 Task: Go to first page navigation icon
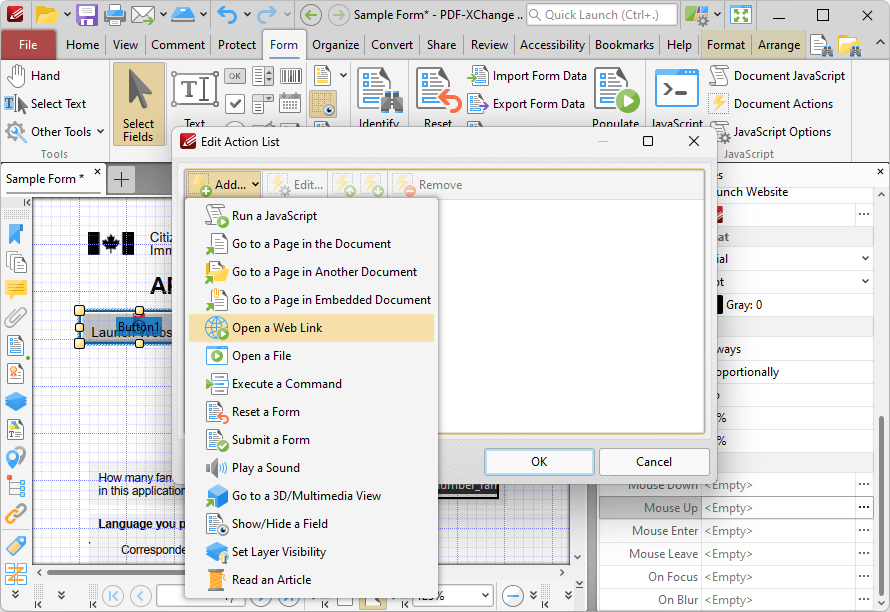(x=112, y=596)
